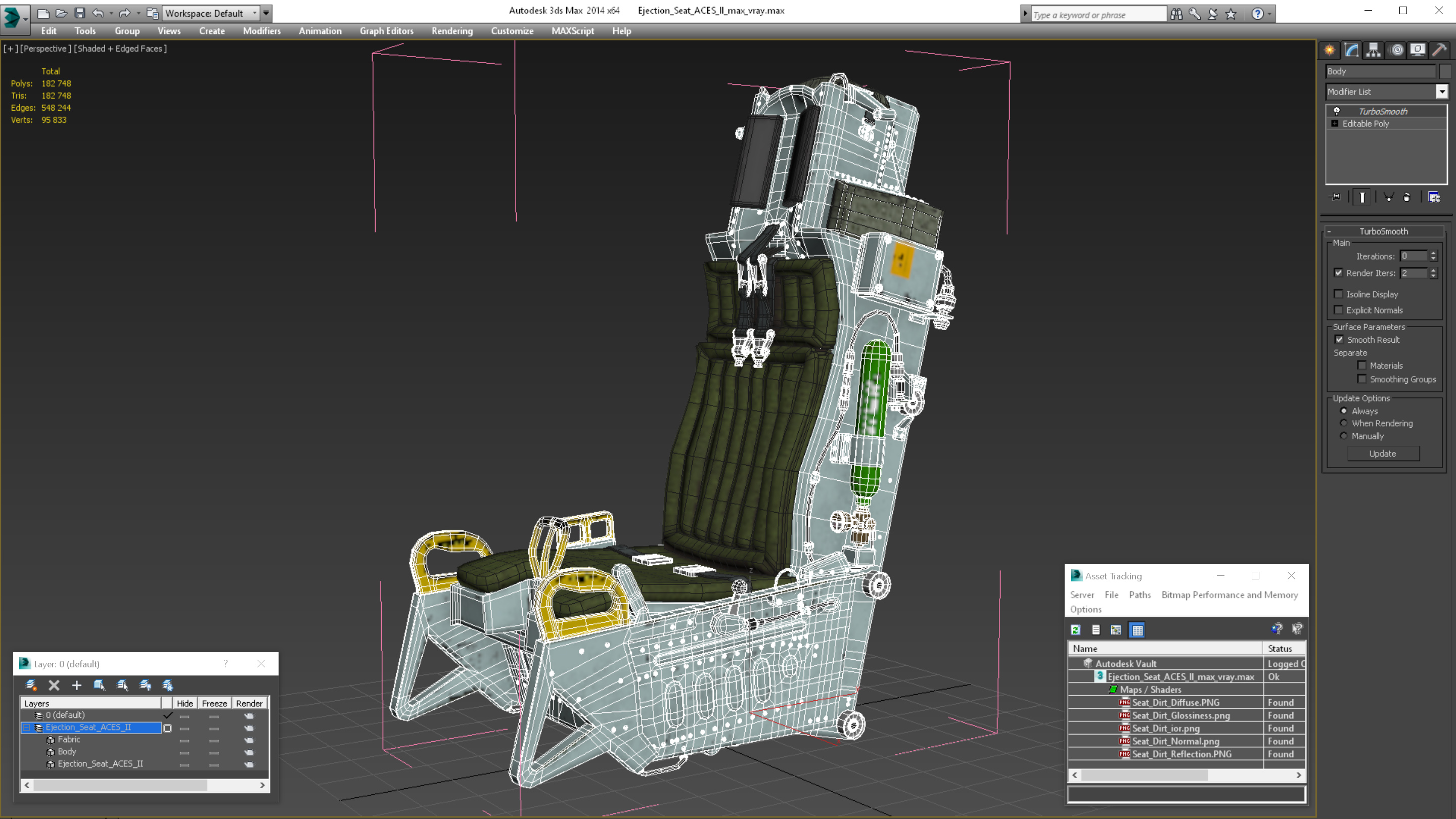This screenshot has width=1456, height=819.
Task: Enable Isoline Display checkbox
Action: pyautogui.click(x=1338, y=294)
